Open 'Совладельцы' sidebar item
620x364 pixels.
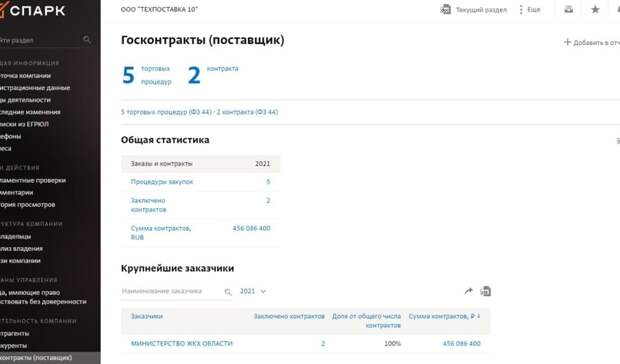tap(15, 236)
